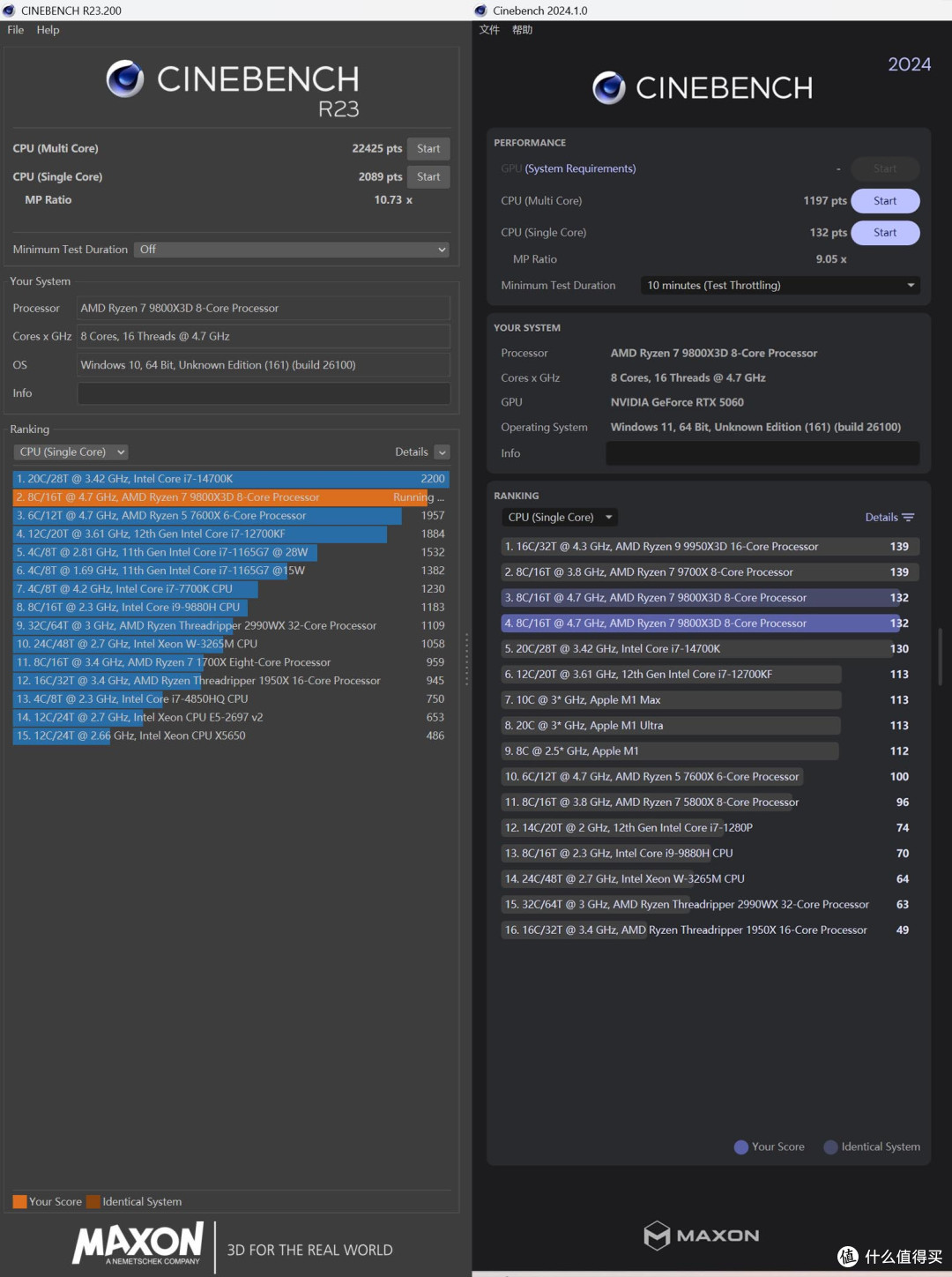Open R23 ranking CPU (Single Core) dropdown
This screenshot has width=952, height=1277.
(x=71, y=452)
